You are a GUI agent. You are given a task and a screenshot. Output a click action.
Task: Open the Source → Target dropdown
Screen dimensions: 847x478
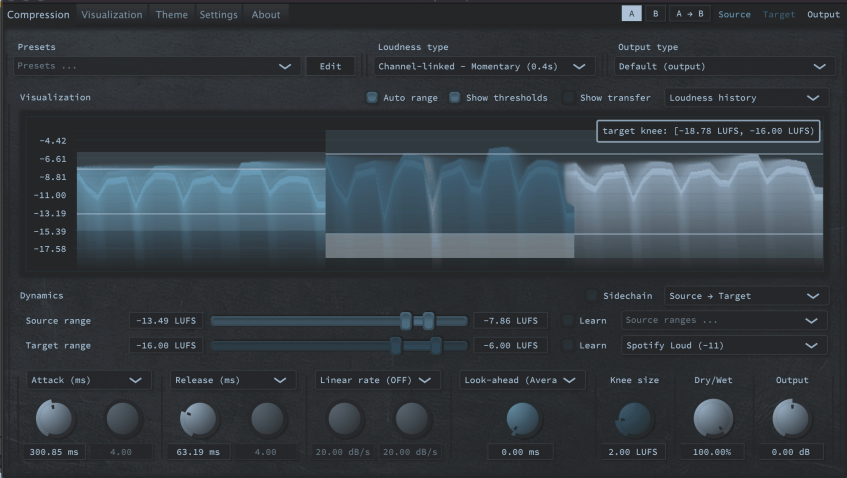pyautogui.click(x=746, y=296)
